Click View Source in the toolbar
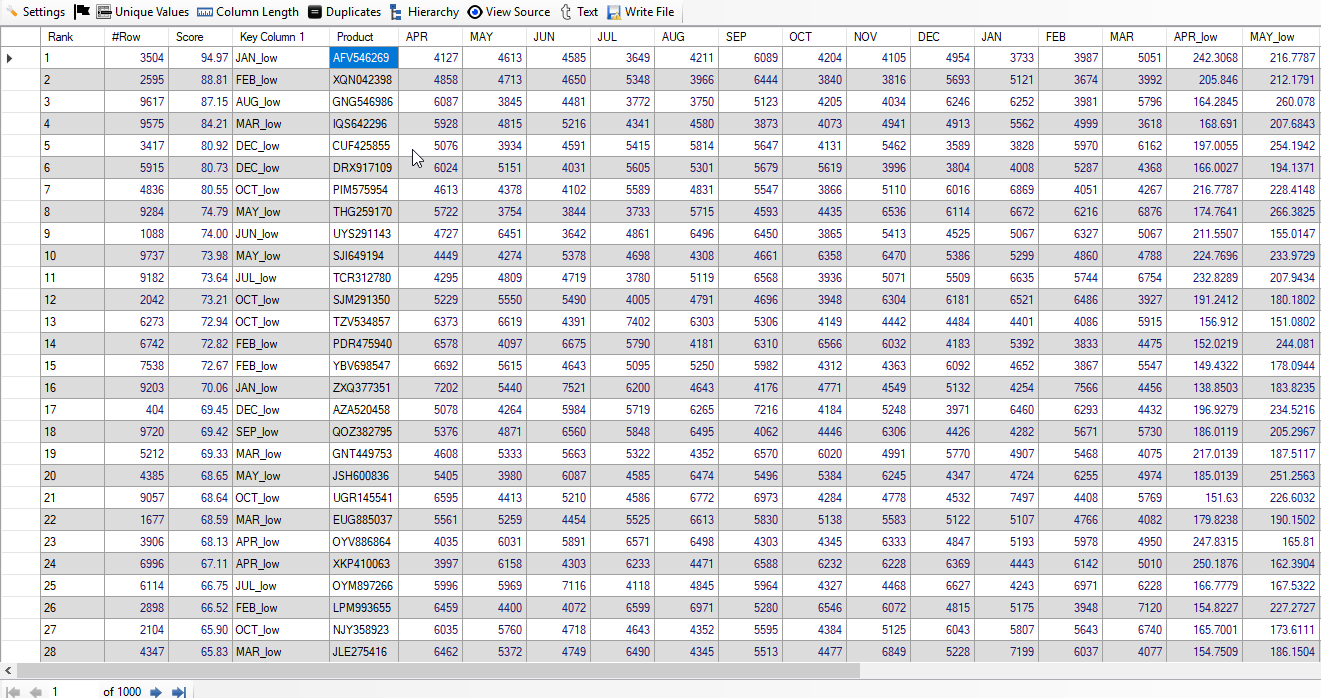The width and height of the screenshot is (1321, 698). pyautogui.click(x=508, y=12)
